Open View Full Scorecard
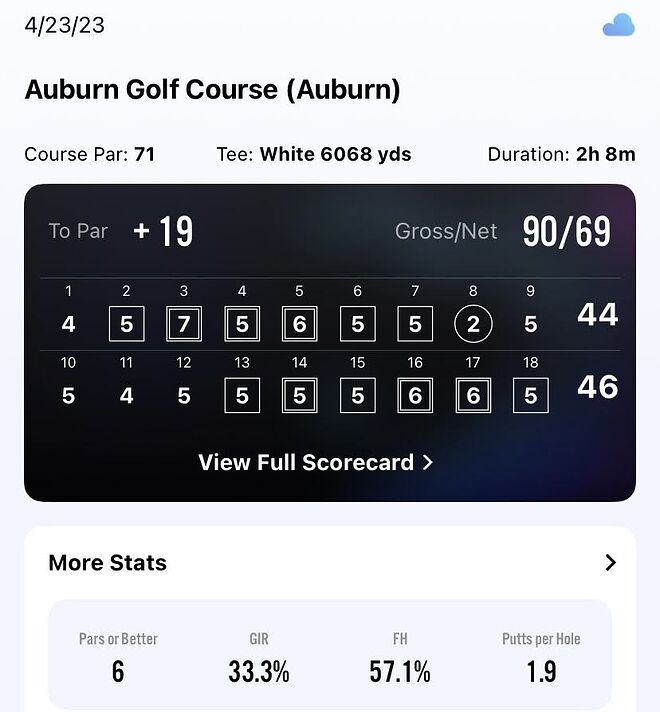Image resolution: width=660 pixels, height=712 pixels. (x=316, y=463)
